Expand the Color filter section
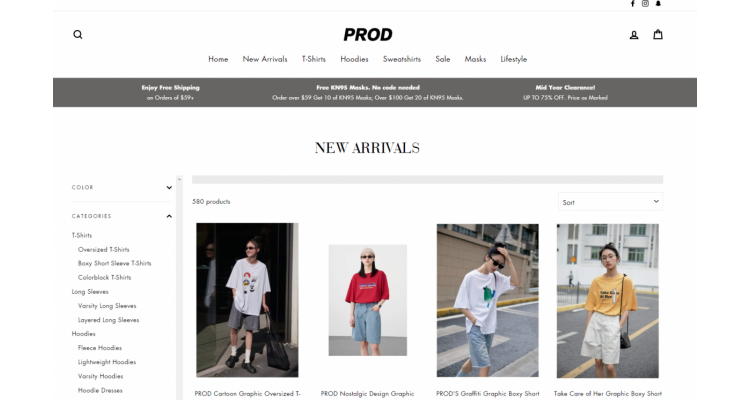The image size is (750, 400). (121, 187)
